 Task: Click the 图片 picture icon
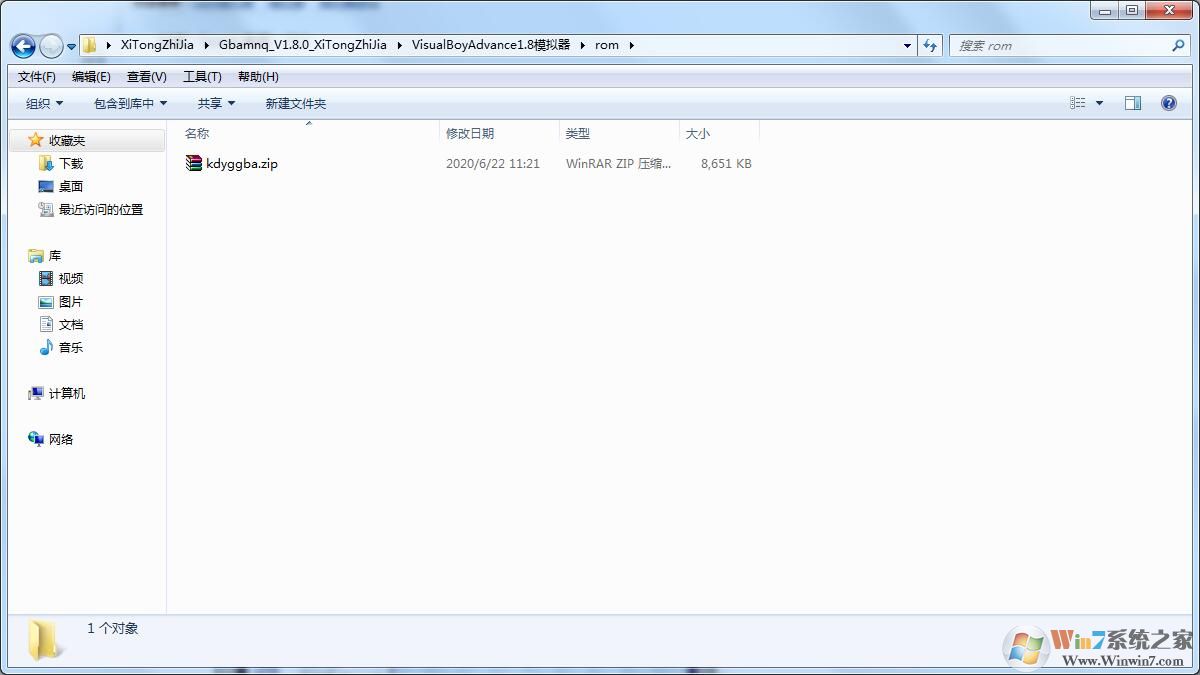(45, 302)
